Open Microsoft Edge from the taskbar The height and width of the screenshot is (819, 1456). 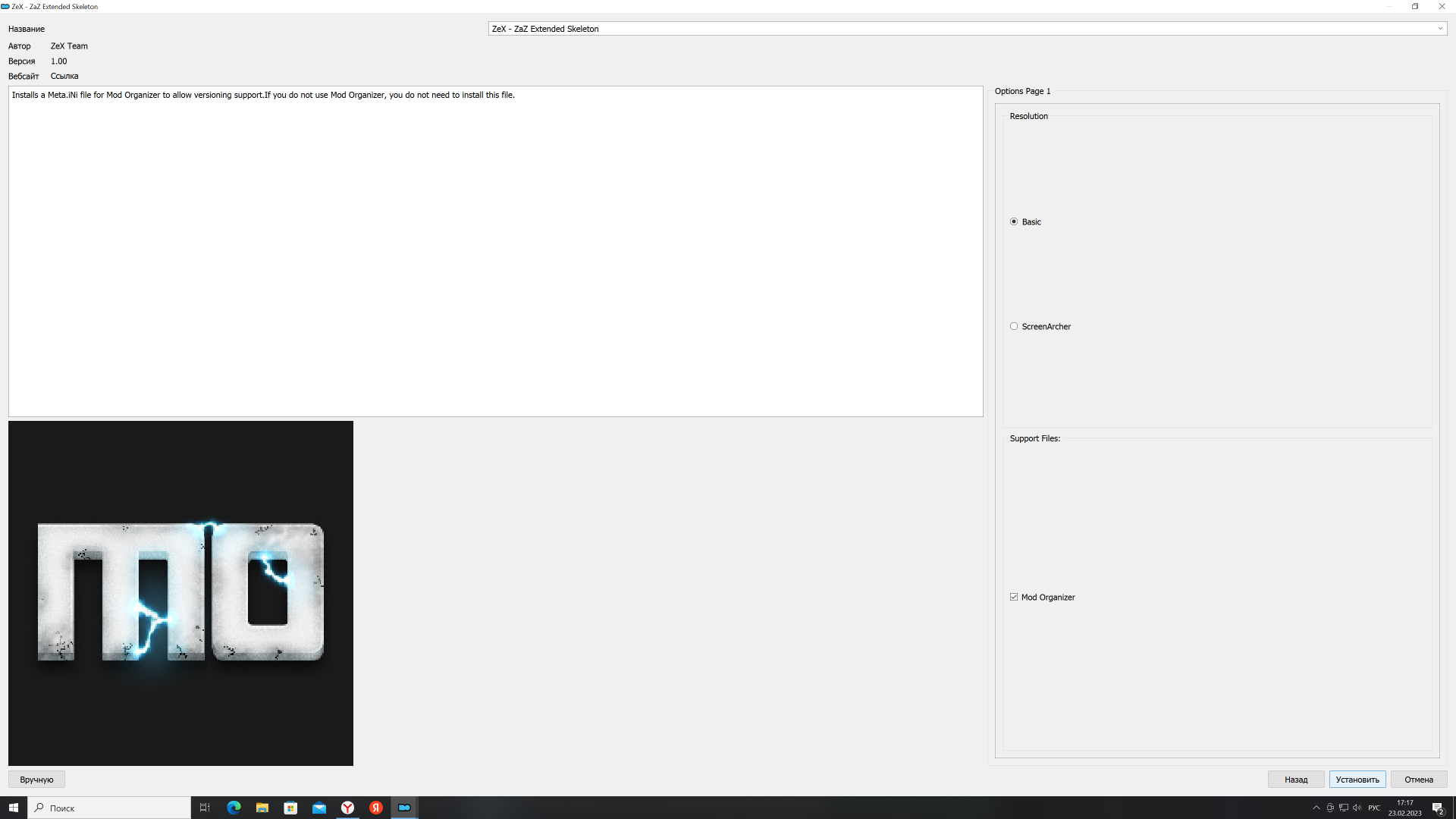point(234,808)
